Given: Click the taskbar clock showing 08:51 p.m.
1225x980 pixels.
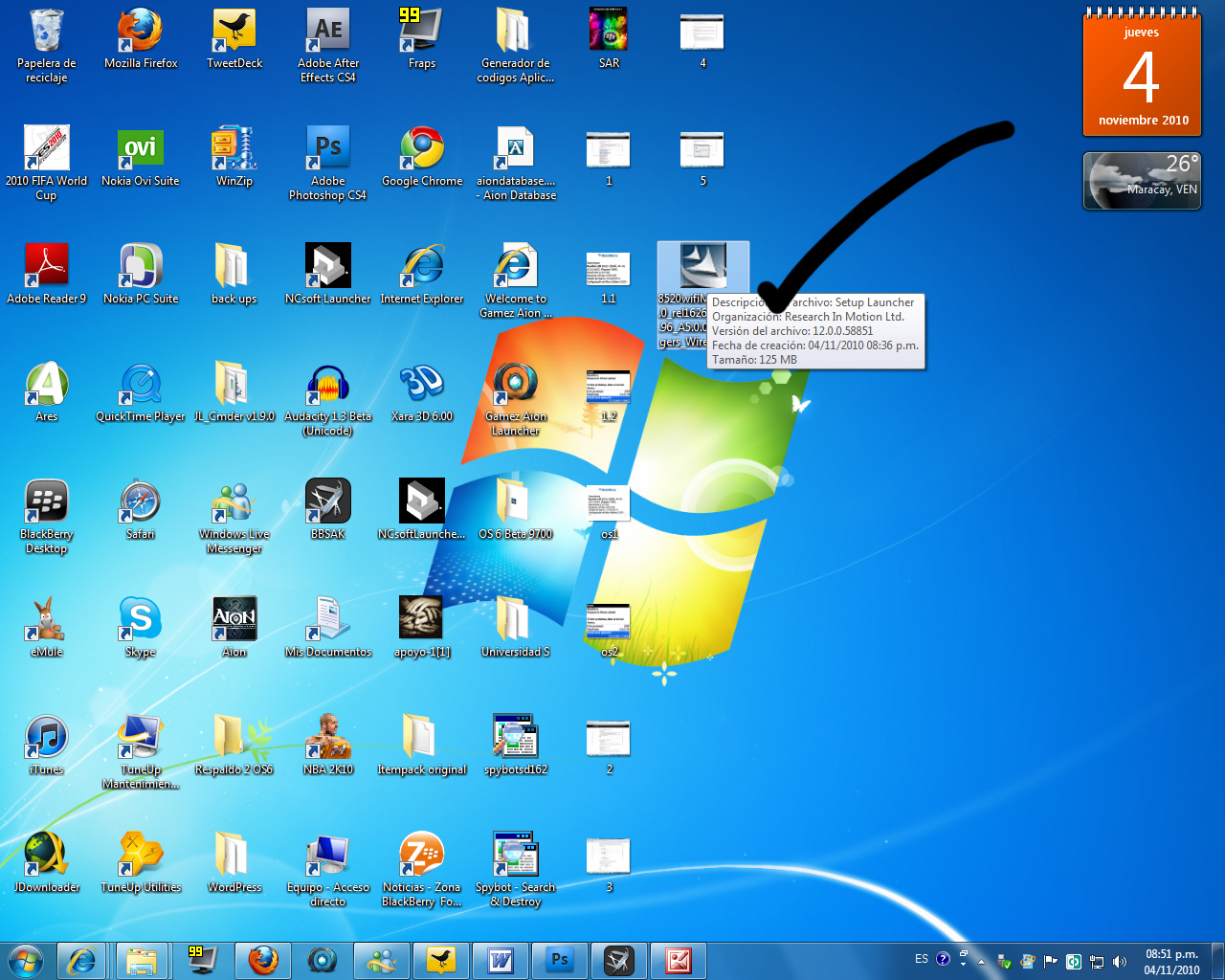Looking at the screenshot, I should pyautogui.click(x=1171, y=961).
